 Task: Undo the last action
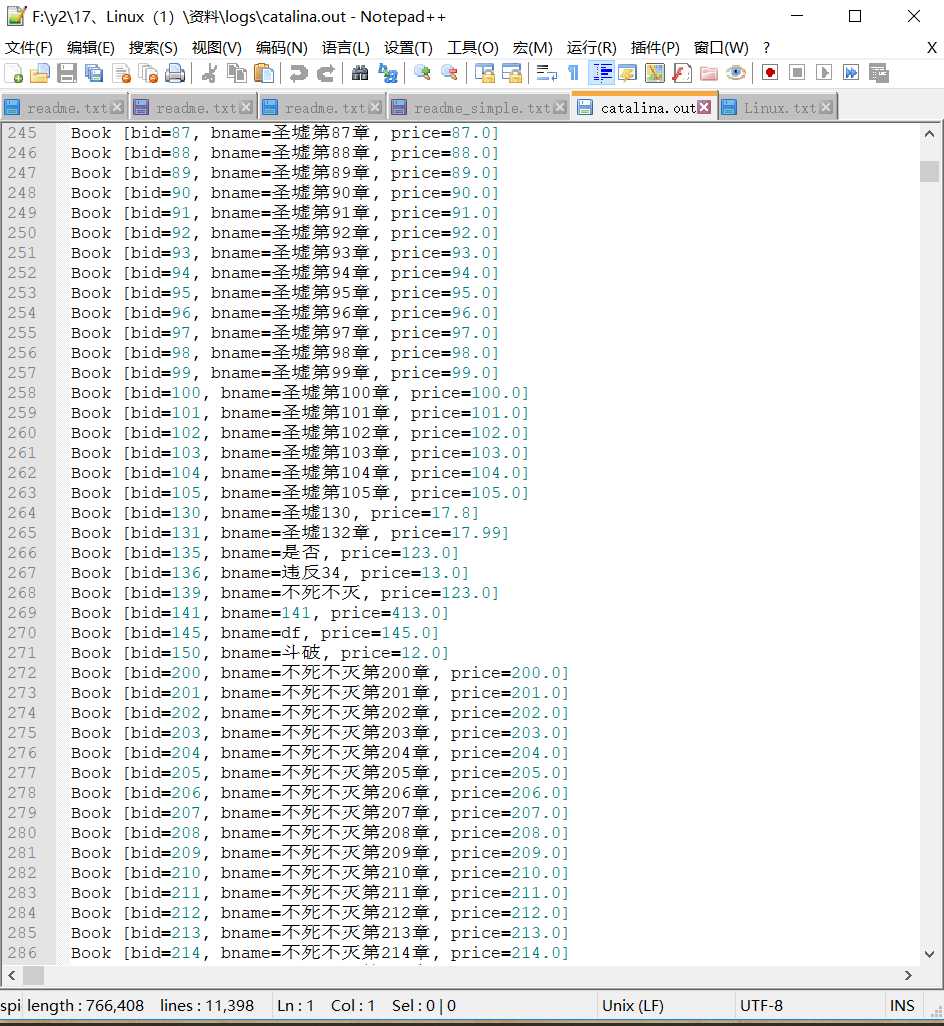click(x=298, y=73)
